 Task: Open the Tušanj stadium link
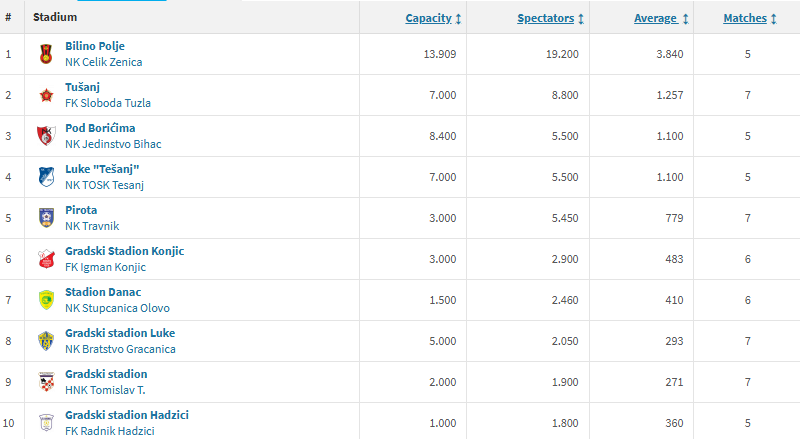[86, 87]
